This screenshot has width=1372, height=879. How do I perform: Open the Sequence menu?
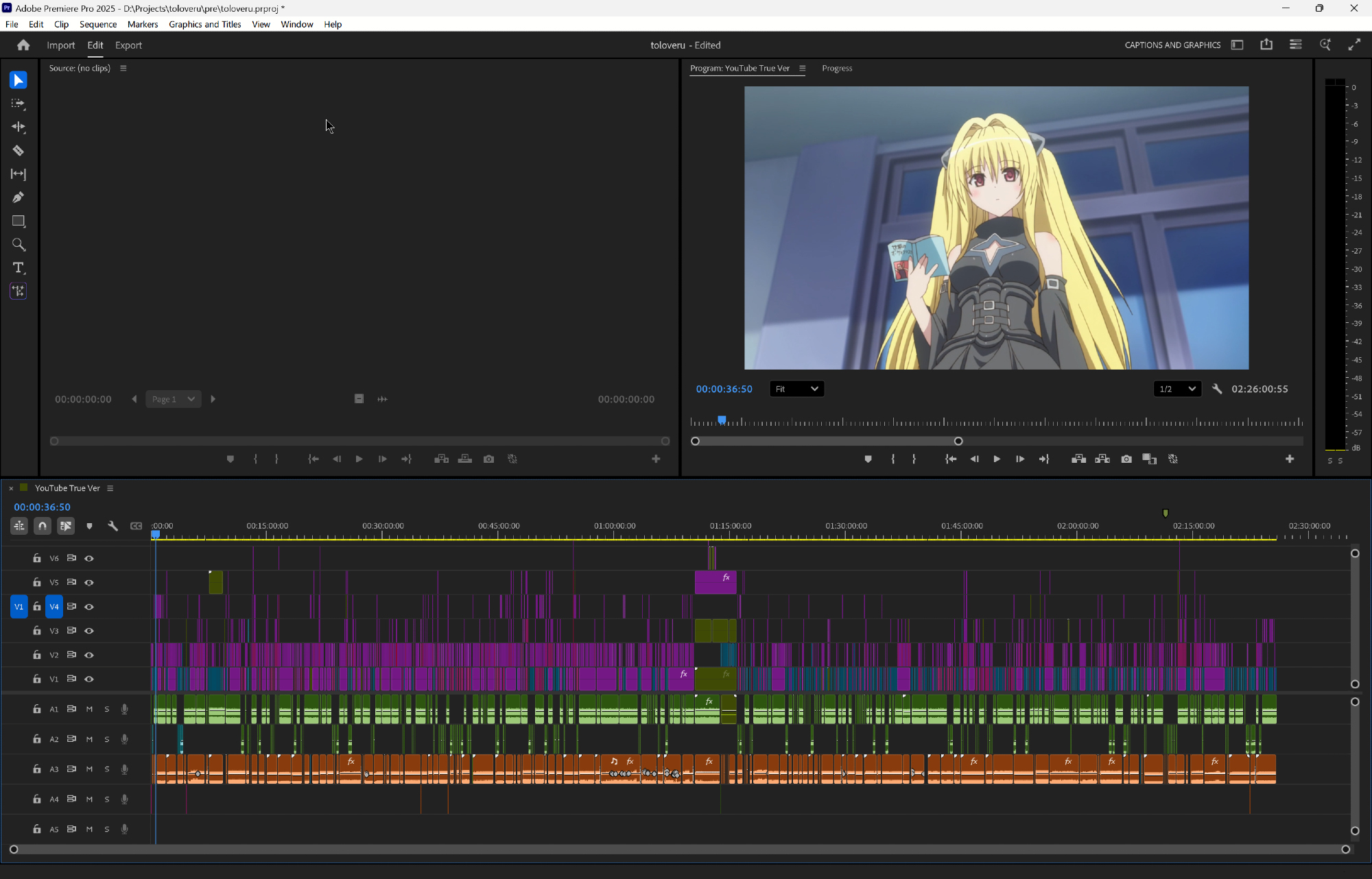tap(98, 24)
